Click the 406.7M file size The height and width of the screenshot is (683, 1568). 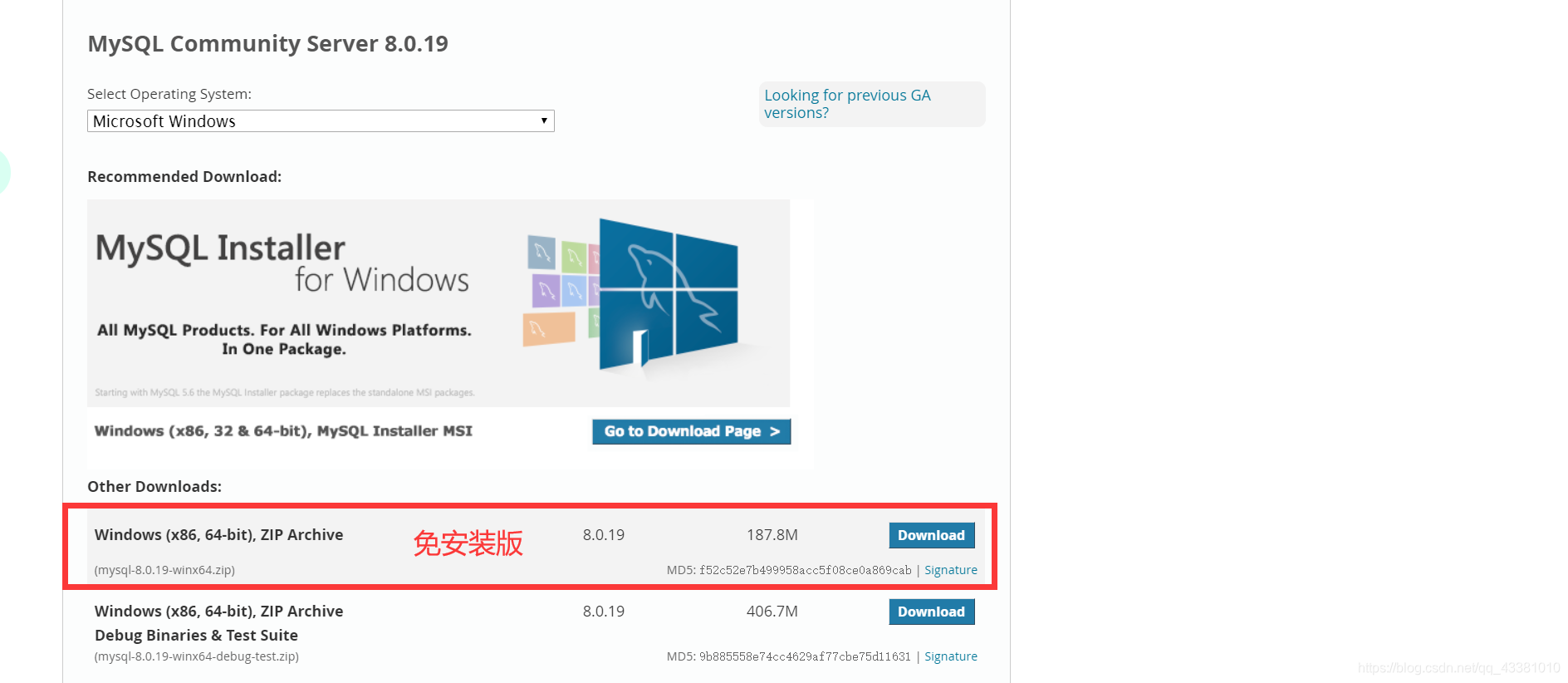(772, 612)
